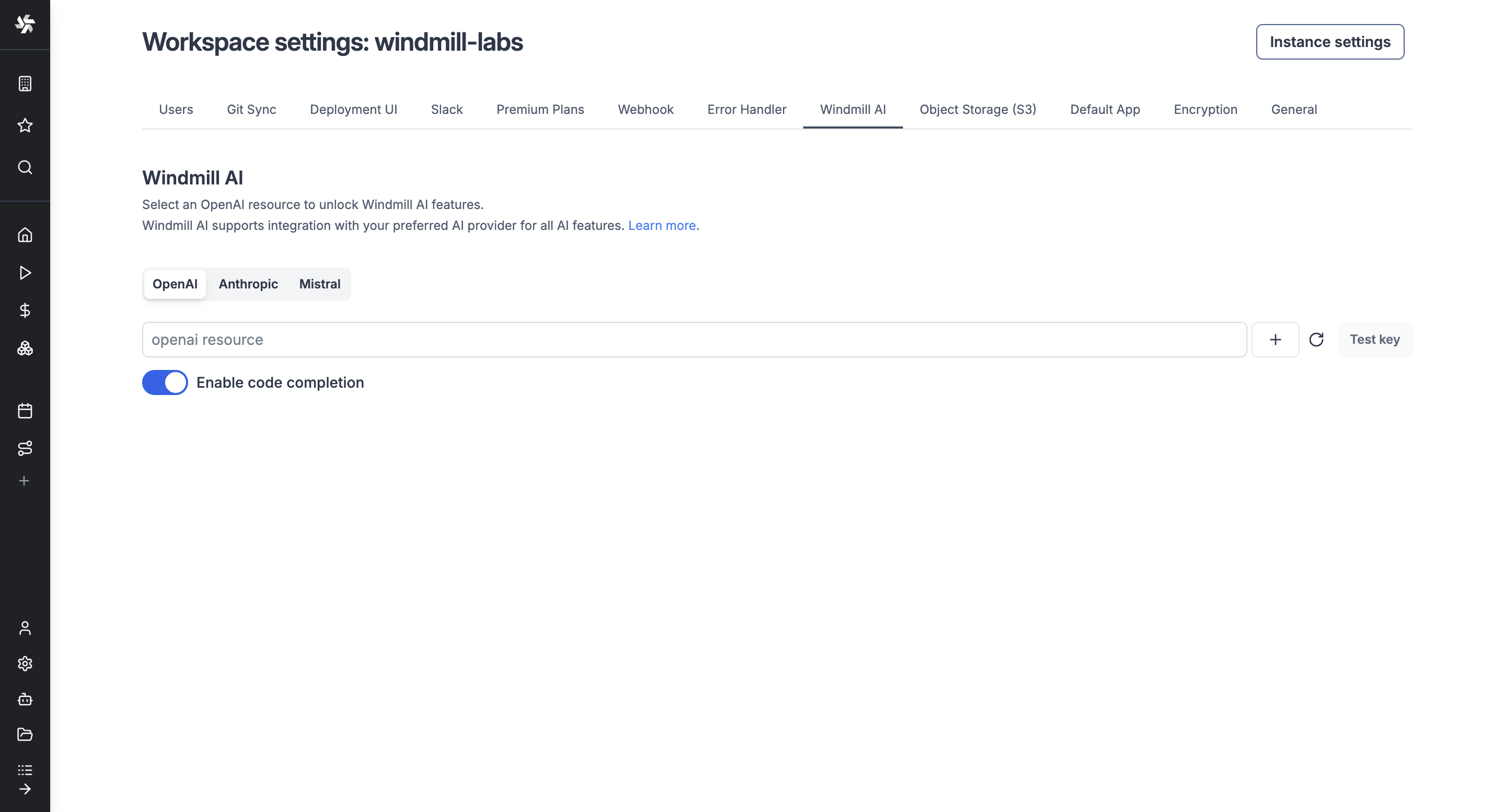Screen dimensions: 1505x812
Task: Open Resources cubes icon in sidebar
Action: (x=25, y=348)
